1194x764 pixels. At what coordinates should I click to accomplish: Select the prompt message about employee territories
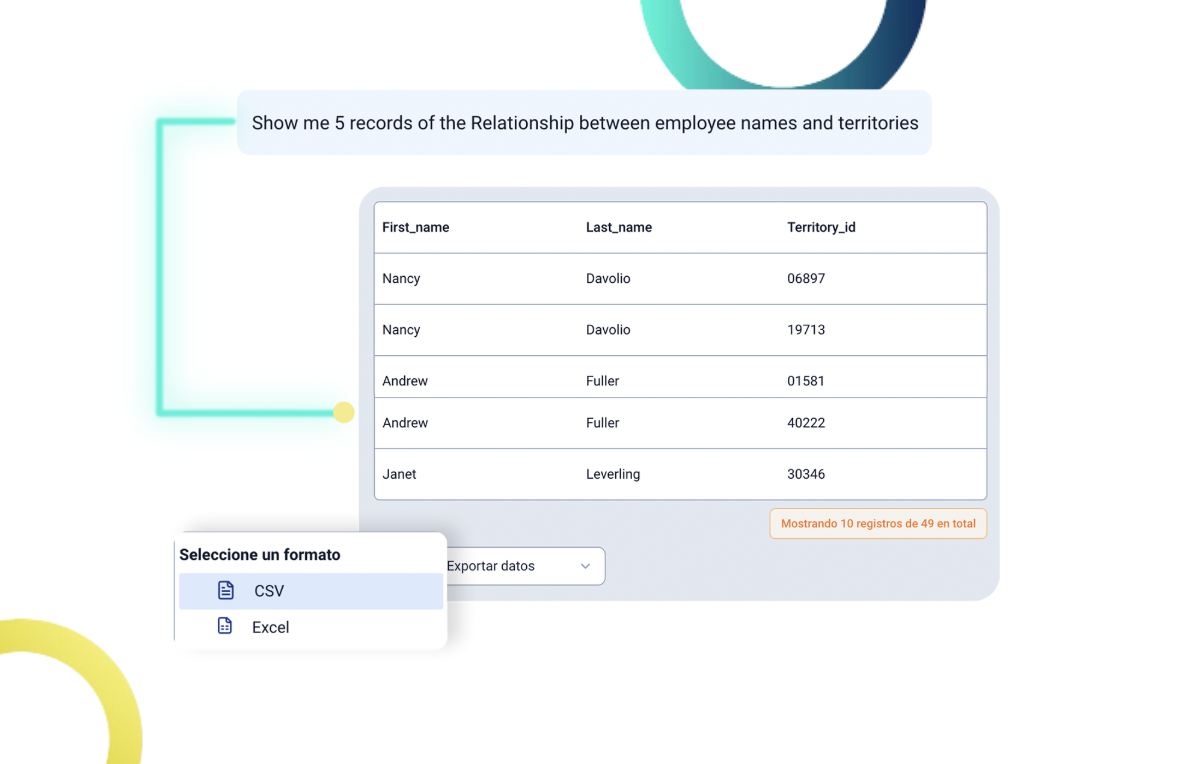(x=584, y=123)
